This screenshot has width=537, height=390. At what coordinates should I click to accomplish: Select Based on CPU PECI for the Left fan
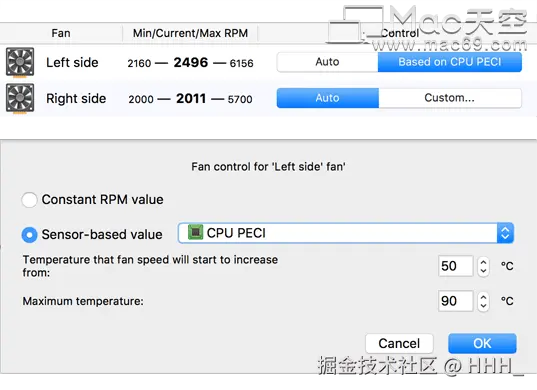[x=450, y=62]
